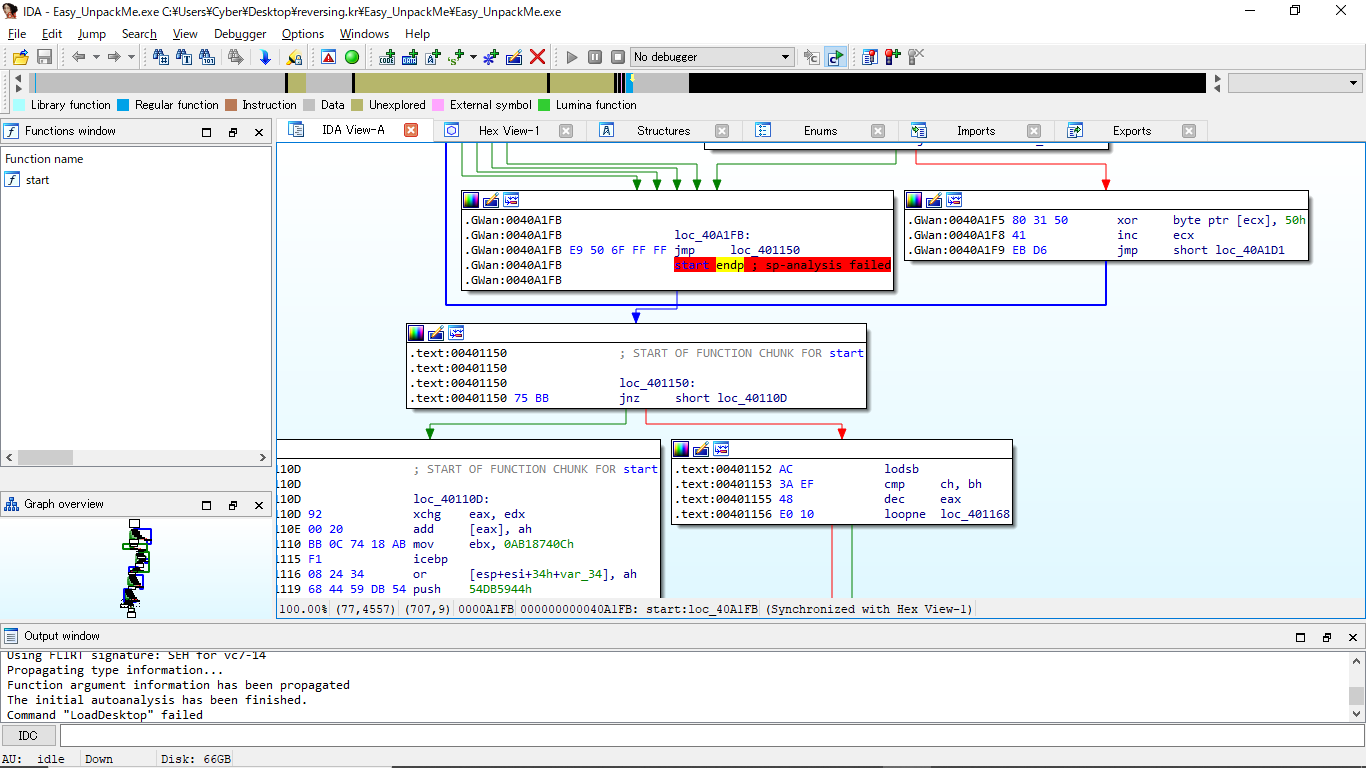Open graph node color icon in loc_40A1FB block
1366x768 pixels.
click(471, 200)
